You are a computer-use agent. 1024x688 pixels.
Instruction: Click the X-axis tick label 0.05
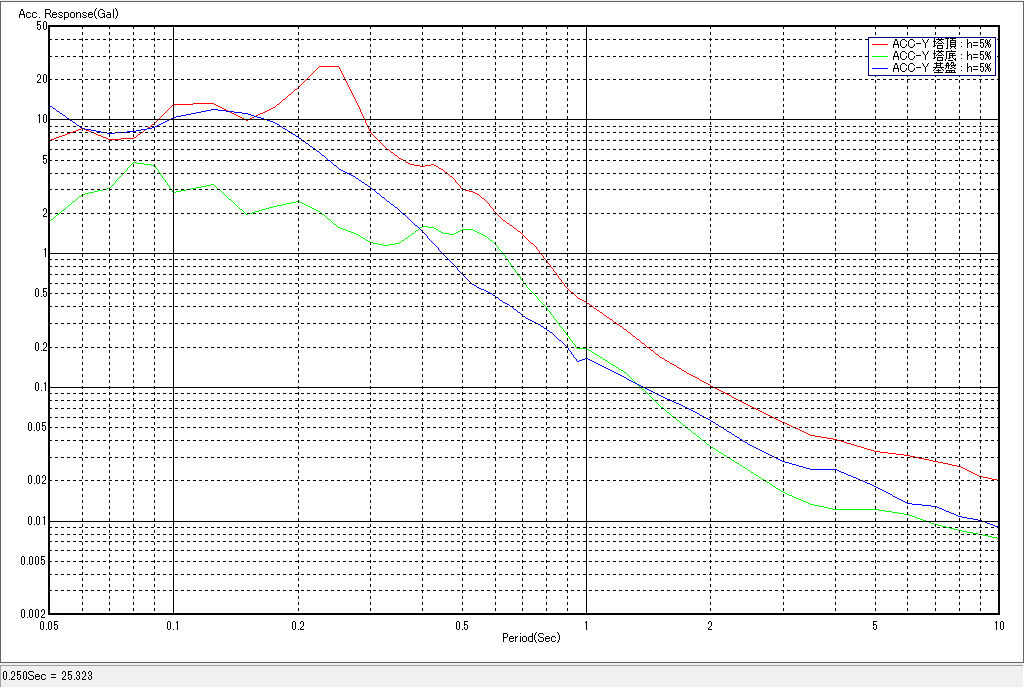[x=48, y=624]
